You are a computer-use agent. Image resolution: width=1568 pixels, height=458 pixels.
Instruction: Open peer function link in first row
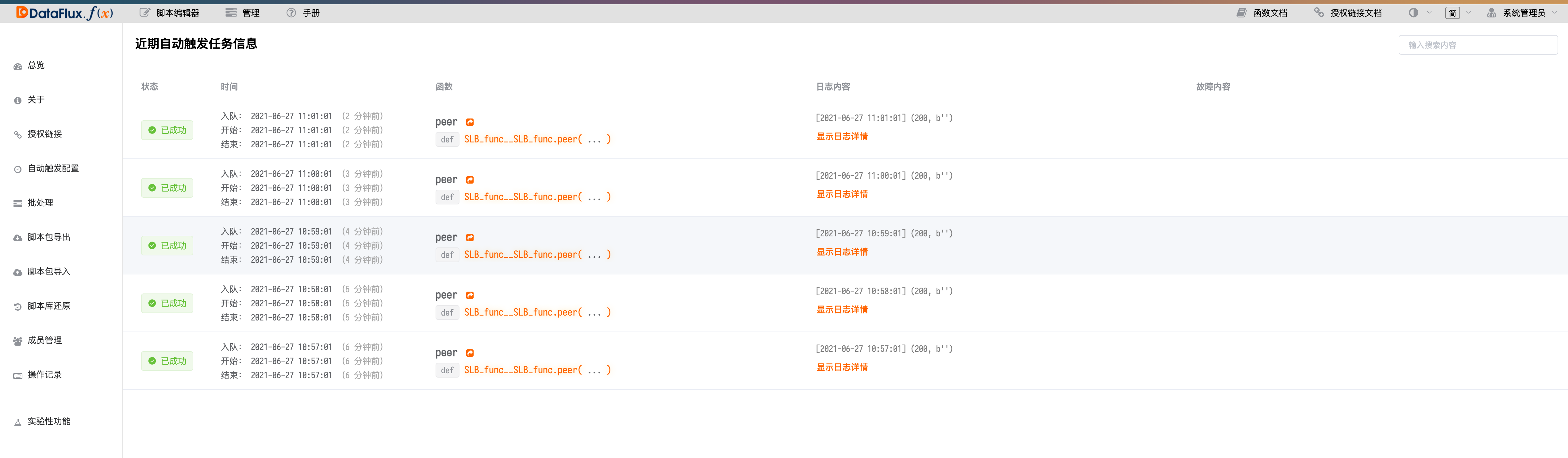click(470, 122)
